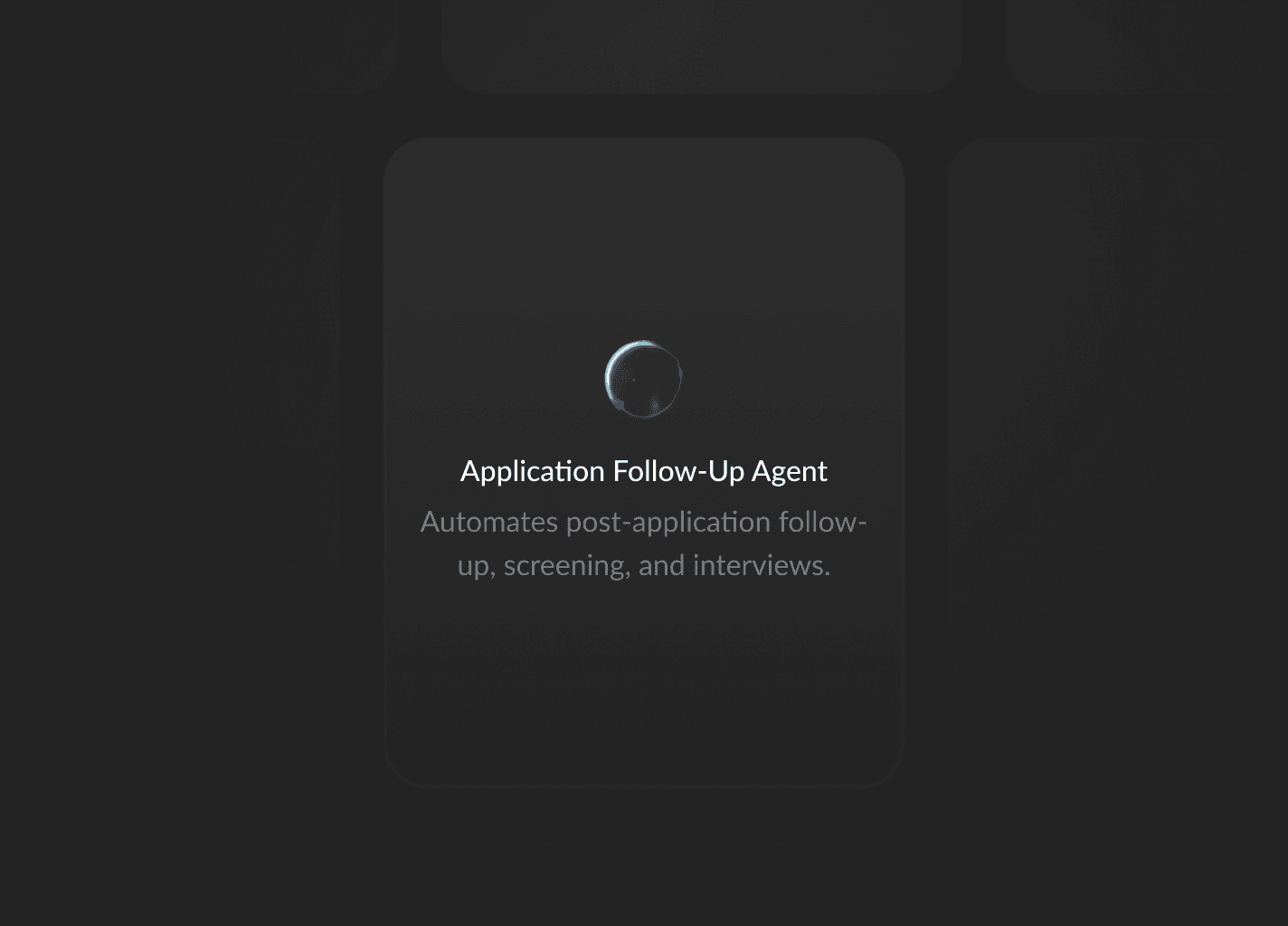The width and height of the screenshot is (1288, 926).
Task: Click the glowing orb agent icon
Action: coord(643,379)
